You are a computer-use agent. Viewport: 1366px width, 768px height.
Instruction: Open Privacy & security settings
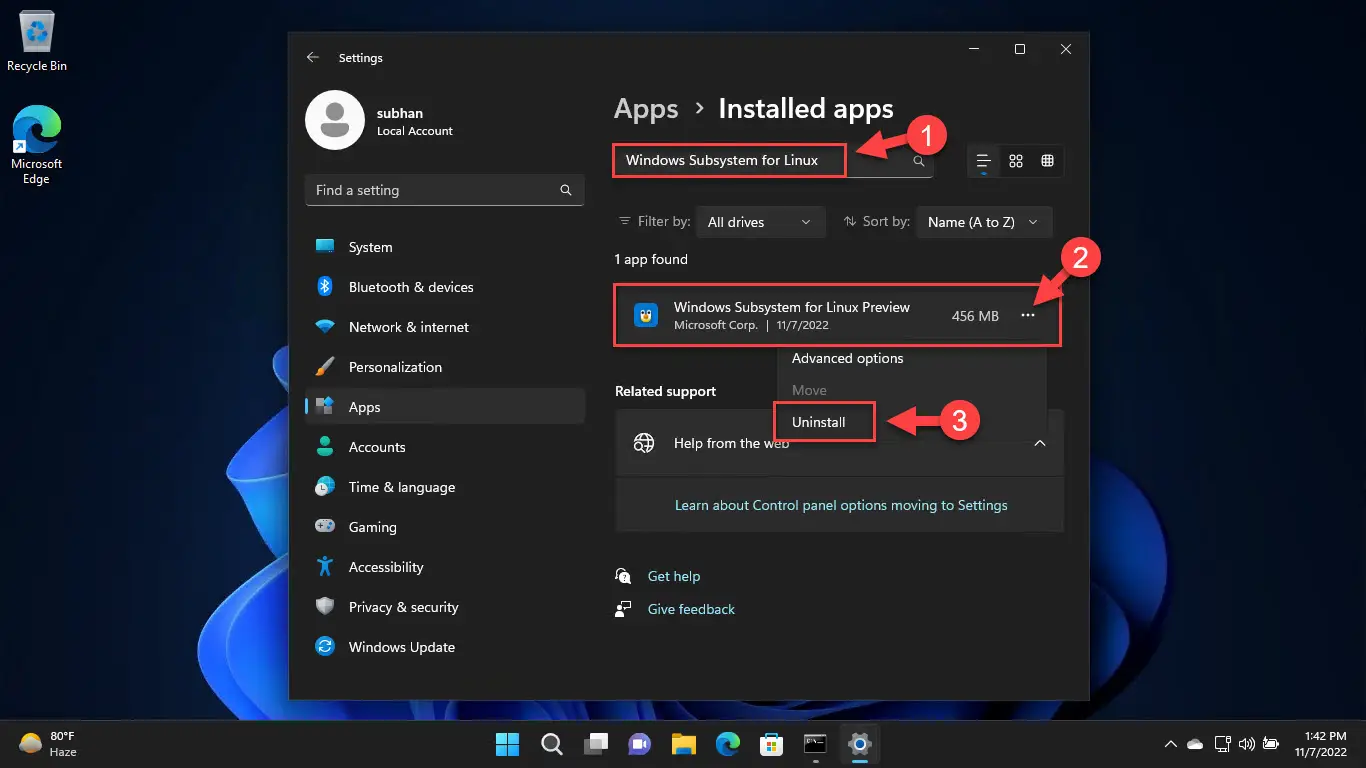(x=445, y=607)
